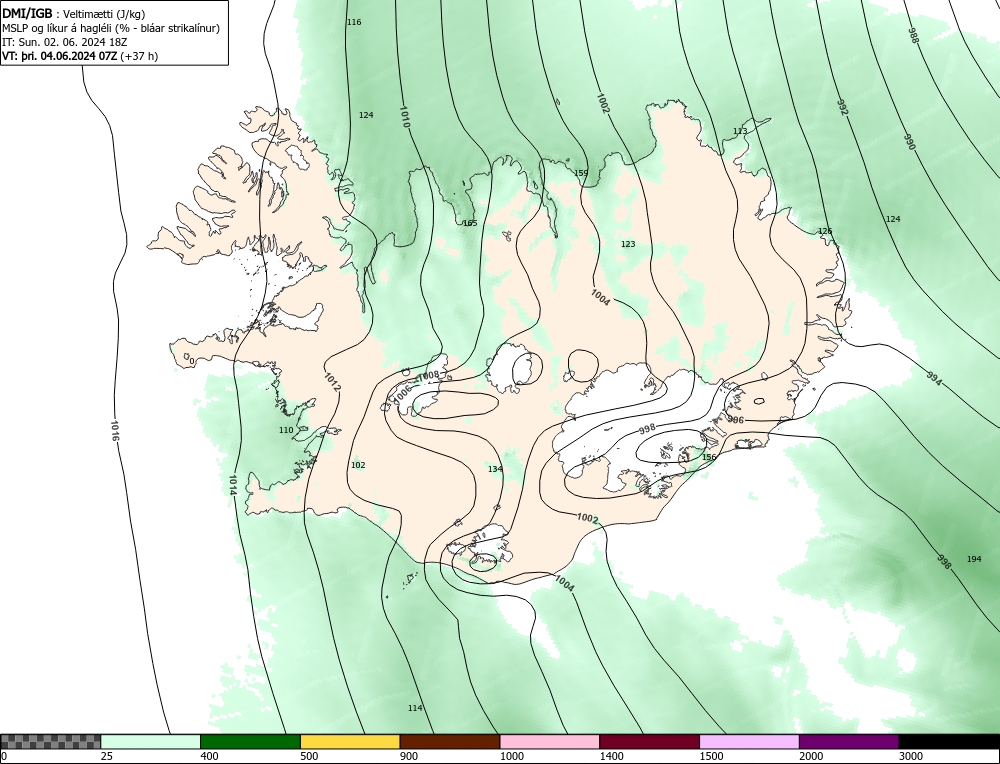Click legend tick label 25

click(x=107, y=757)
